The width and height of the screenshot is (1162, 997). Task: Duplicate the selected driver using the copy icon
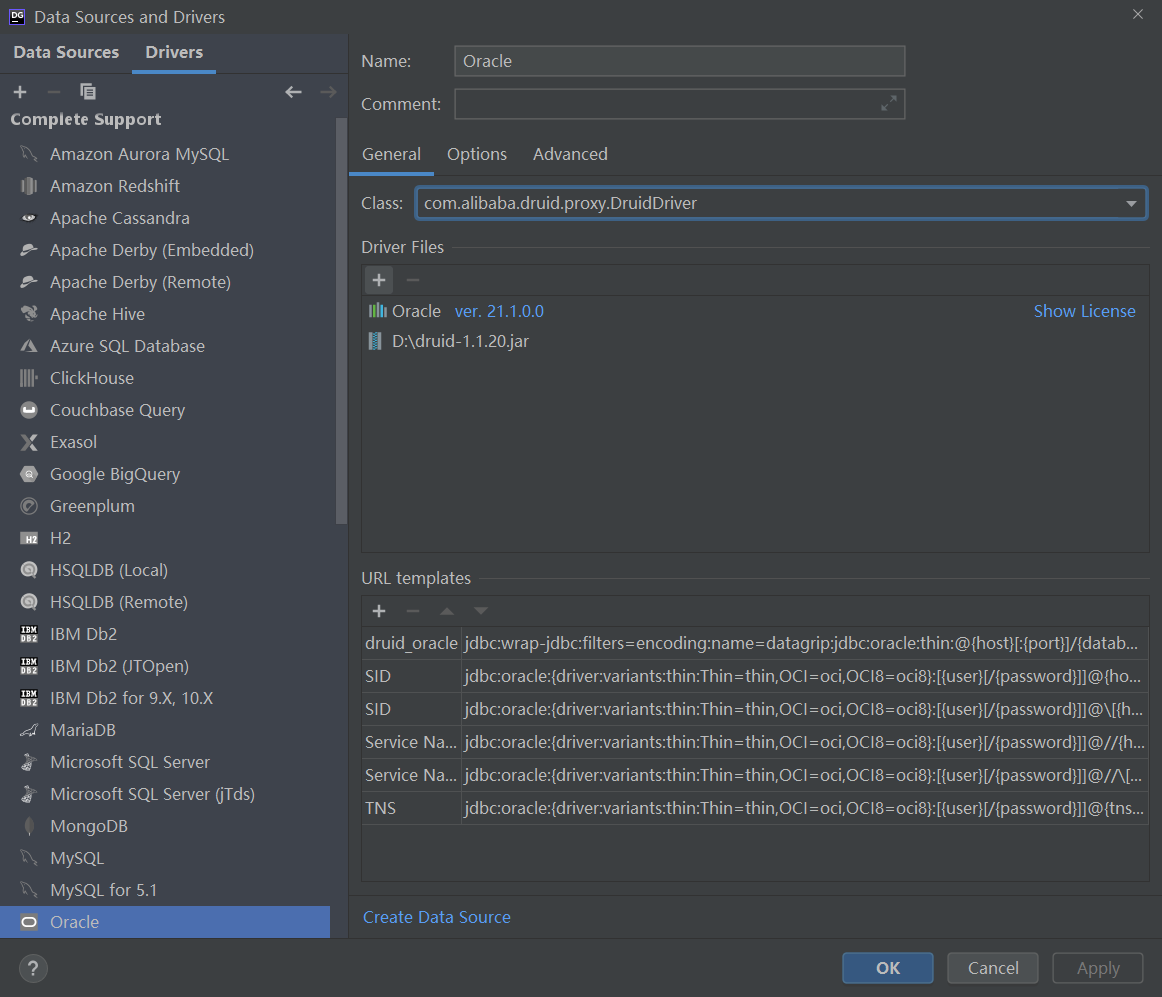[88, 91]
